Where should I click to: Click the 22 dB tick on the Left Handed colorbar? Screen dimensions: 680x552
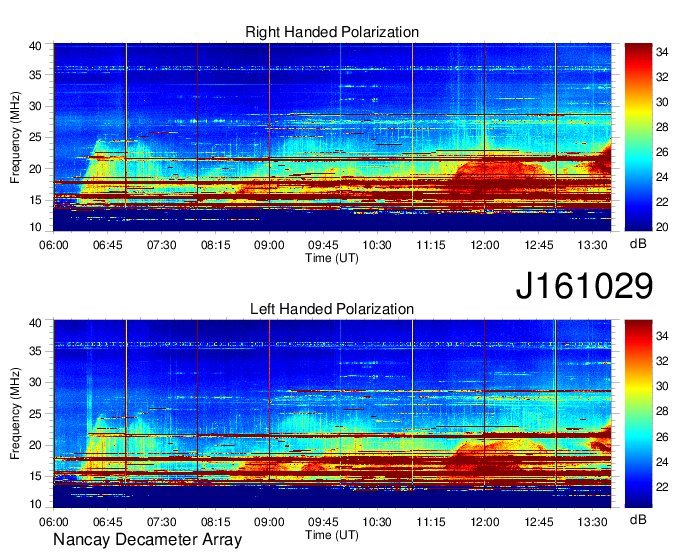click(x=662, y=487)
